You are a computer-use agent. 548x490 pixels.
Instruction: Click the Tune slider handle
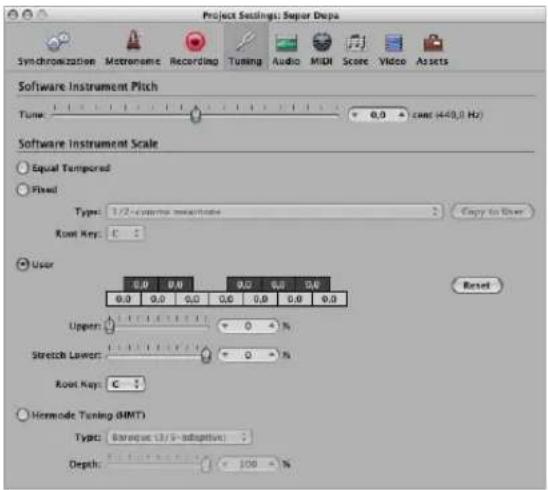coord(196,114)
